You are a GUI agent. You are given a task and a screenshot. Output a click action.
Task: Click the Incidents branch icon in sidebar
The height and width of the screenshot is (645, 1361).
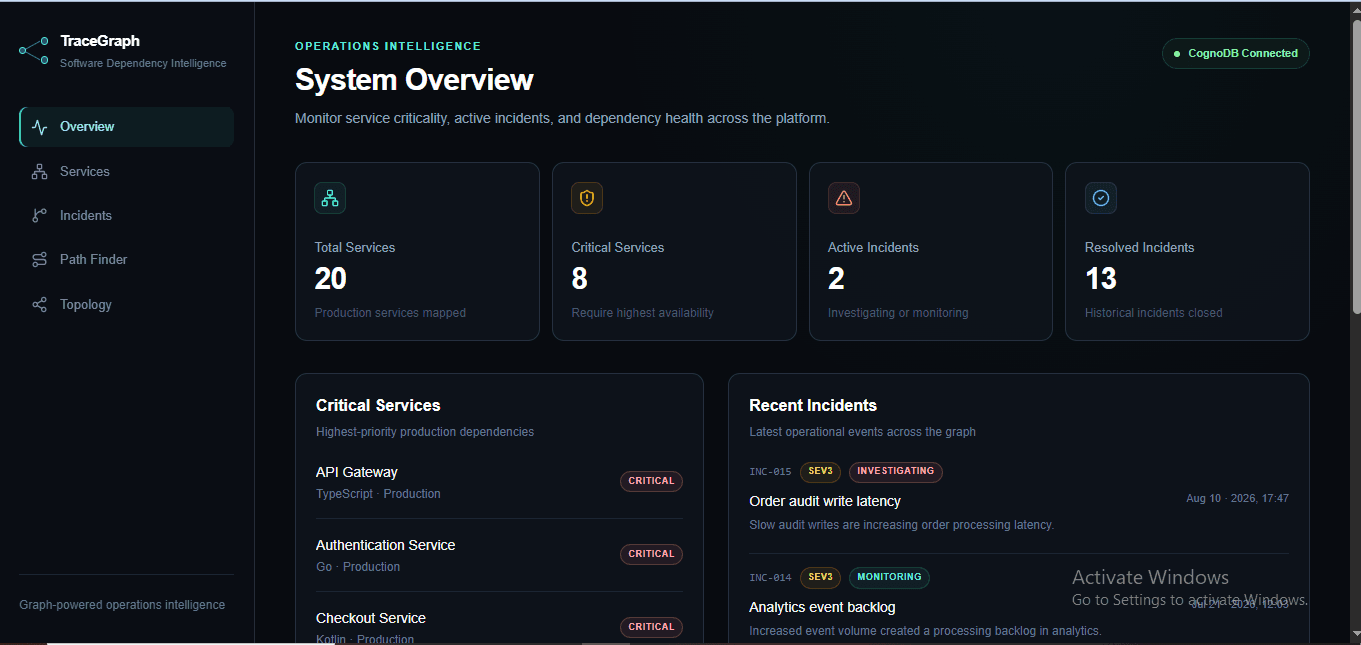pos(40,216)
